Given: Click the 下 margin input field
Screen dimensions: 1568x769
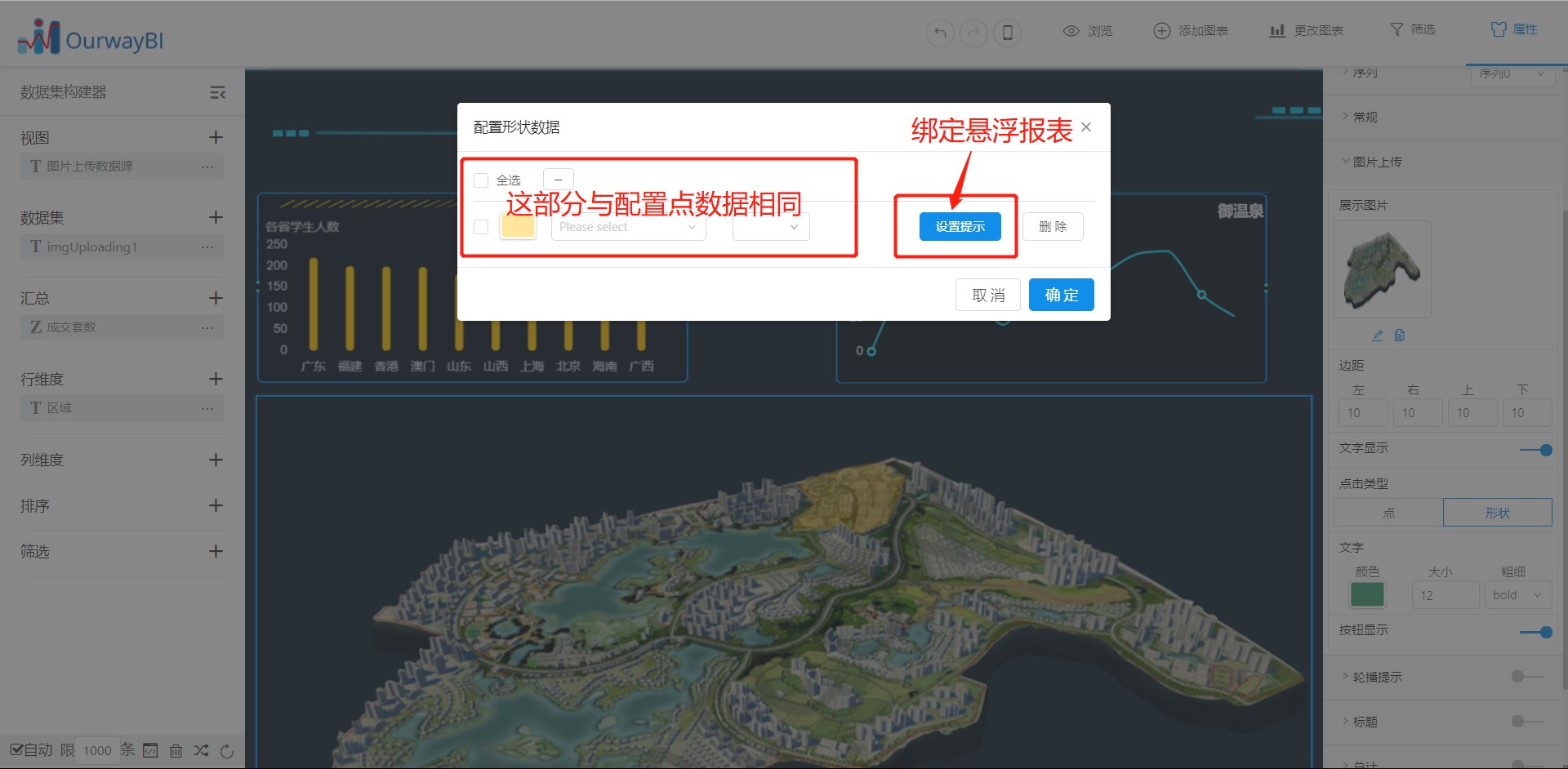Looking at the screenshot, I should [x=1526, y=412].
